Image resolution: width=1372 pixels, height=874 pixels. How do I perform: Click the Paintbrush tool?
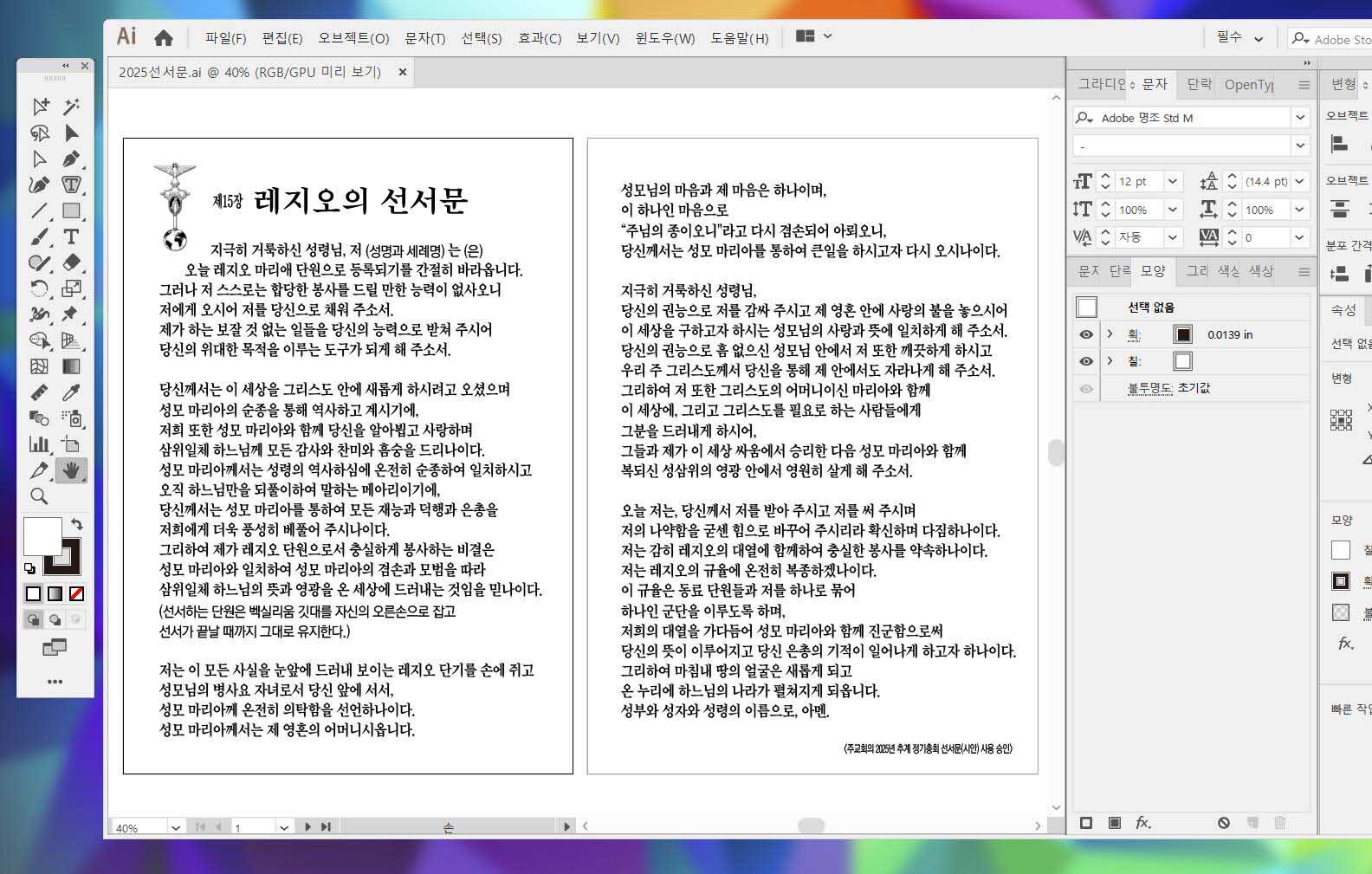click(x=39, y=236)
